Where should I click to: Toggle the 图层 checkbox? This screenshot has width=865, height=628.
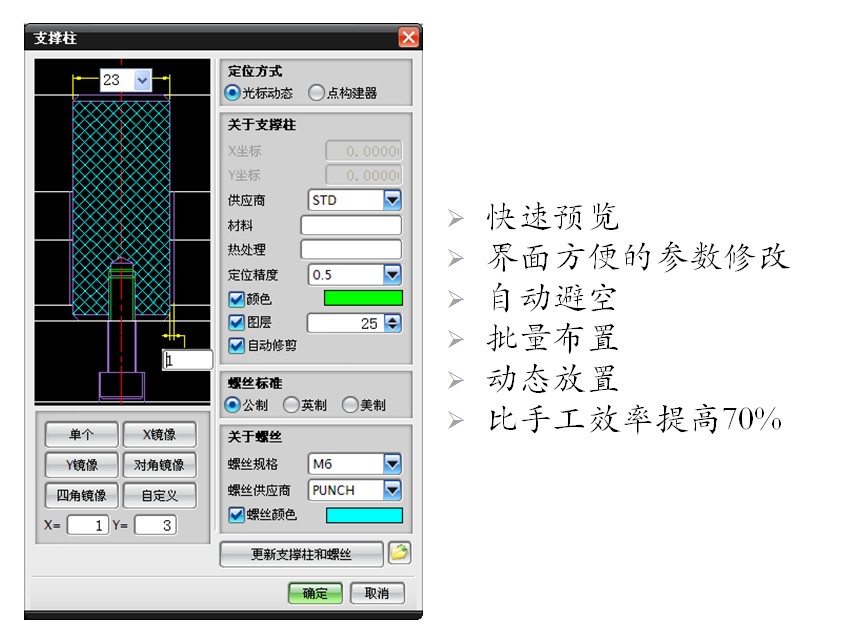[236, 323]
